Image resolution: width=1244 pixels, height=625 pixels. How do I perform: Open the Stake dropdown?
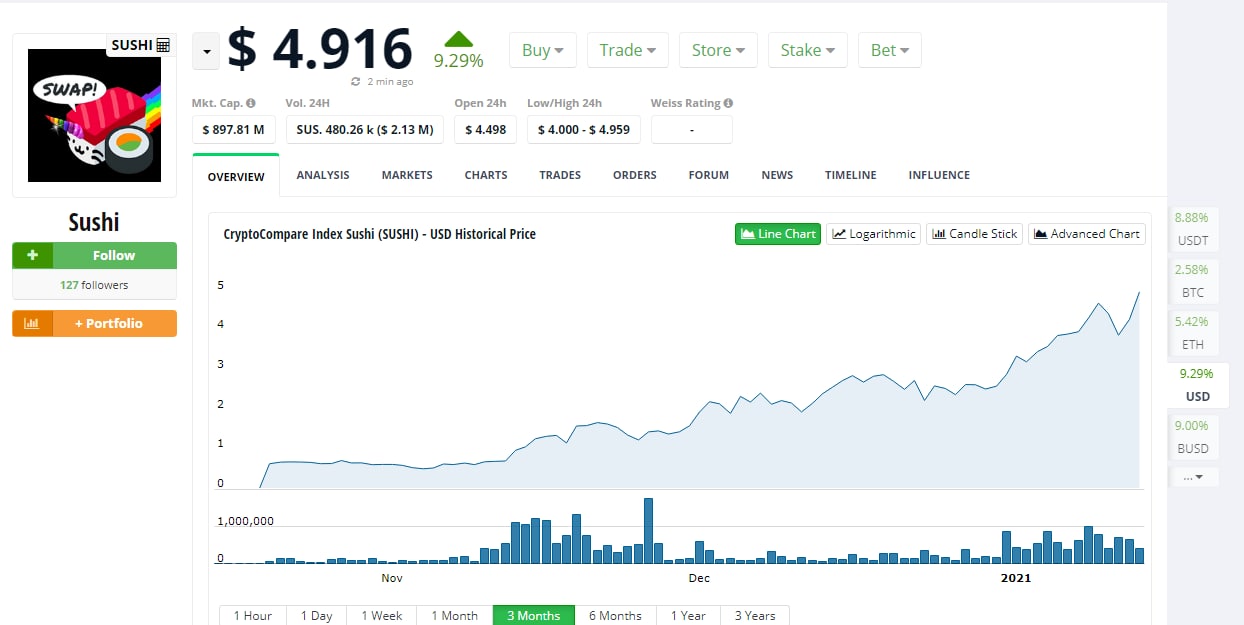[x=808, y=50]
